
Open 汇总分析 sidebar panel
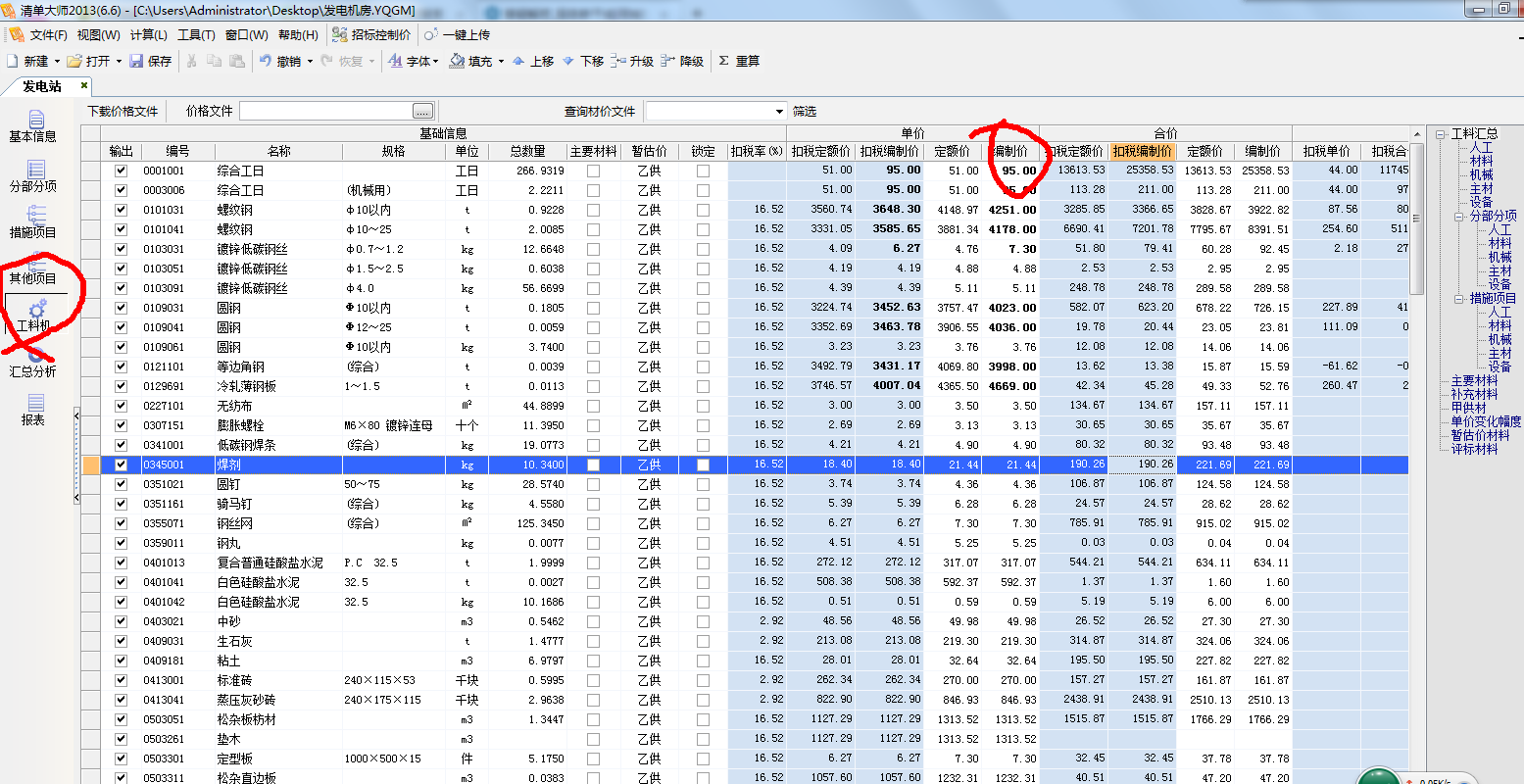[33, 363]
